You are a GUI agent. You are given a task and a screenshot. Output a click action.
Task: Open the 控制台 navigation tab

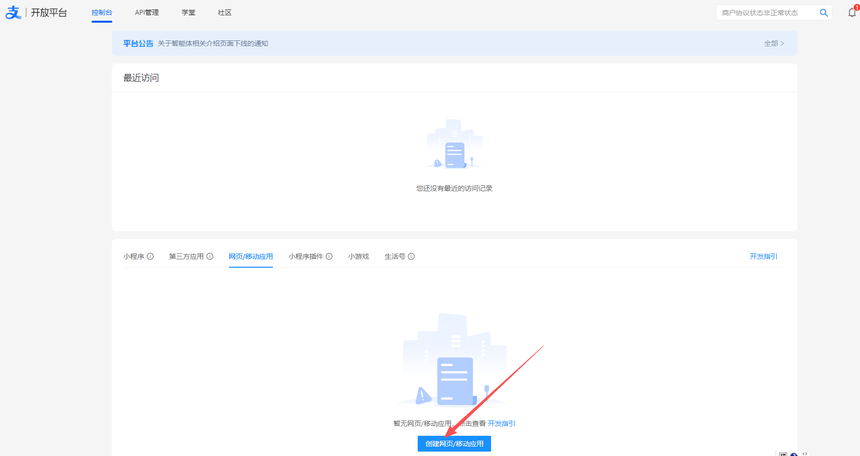(x=102, y=13)
